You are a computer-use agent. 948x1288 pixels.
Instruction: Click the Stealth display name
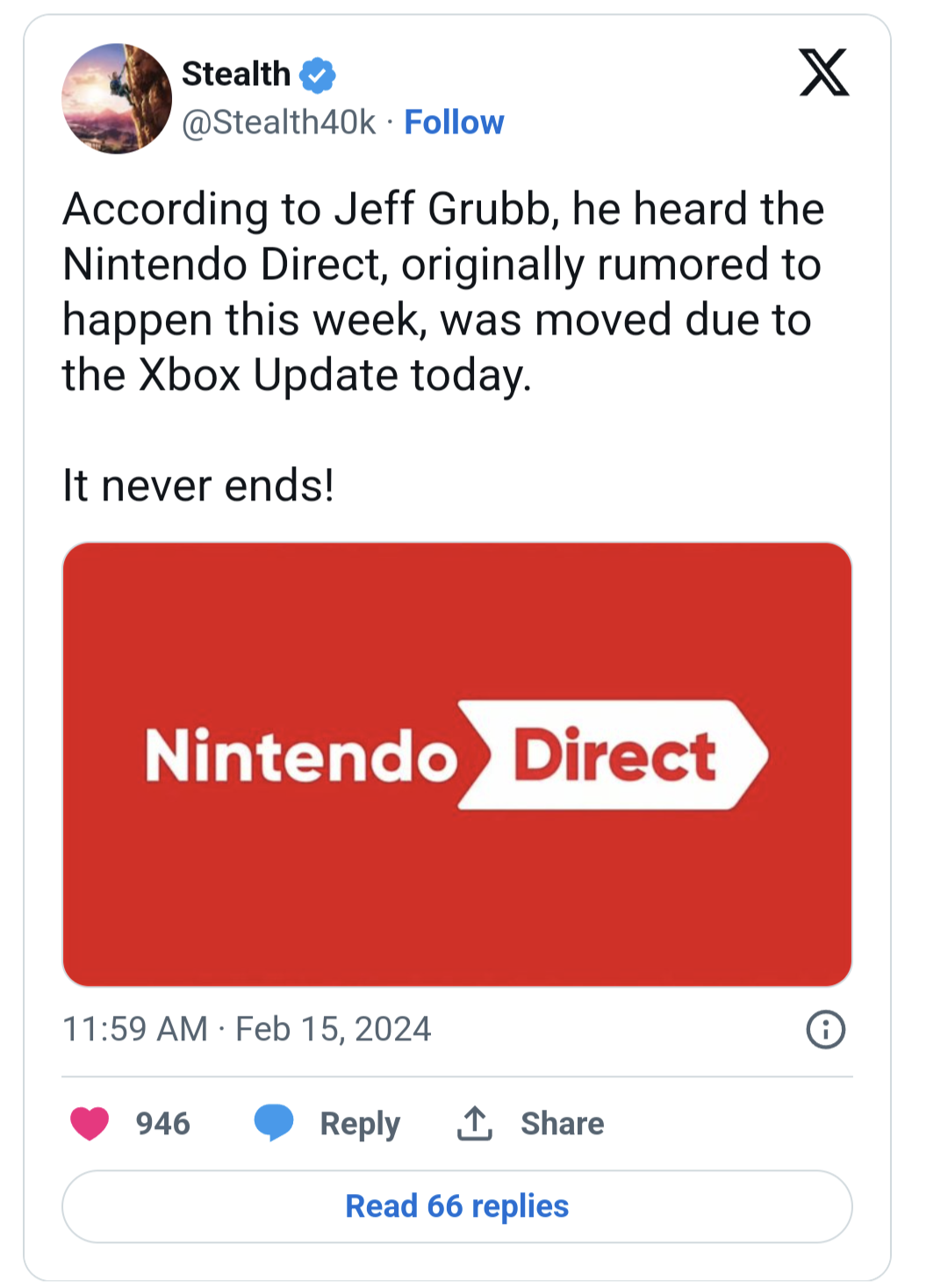click(236, 75)
